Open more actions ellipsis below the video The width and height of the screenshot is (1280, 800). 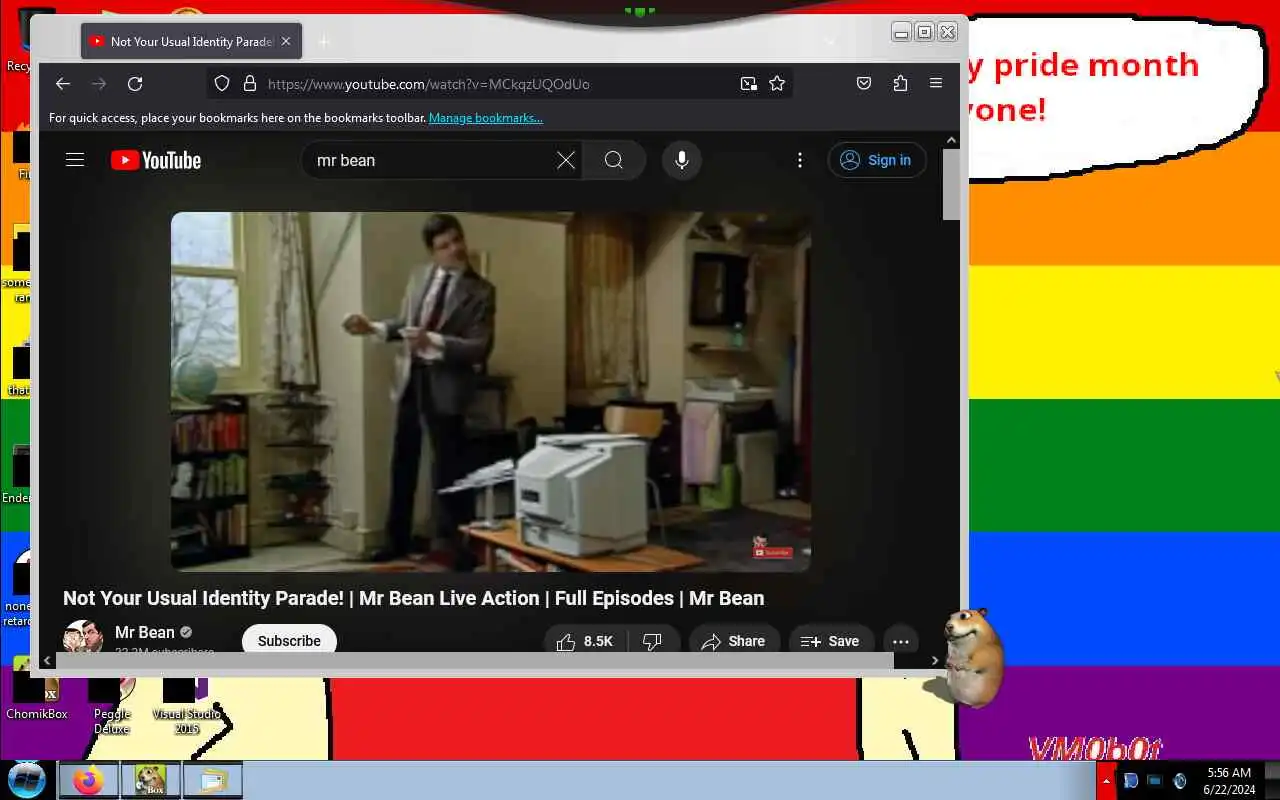900,641
